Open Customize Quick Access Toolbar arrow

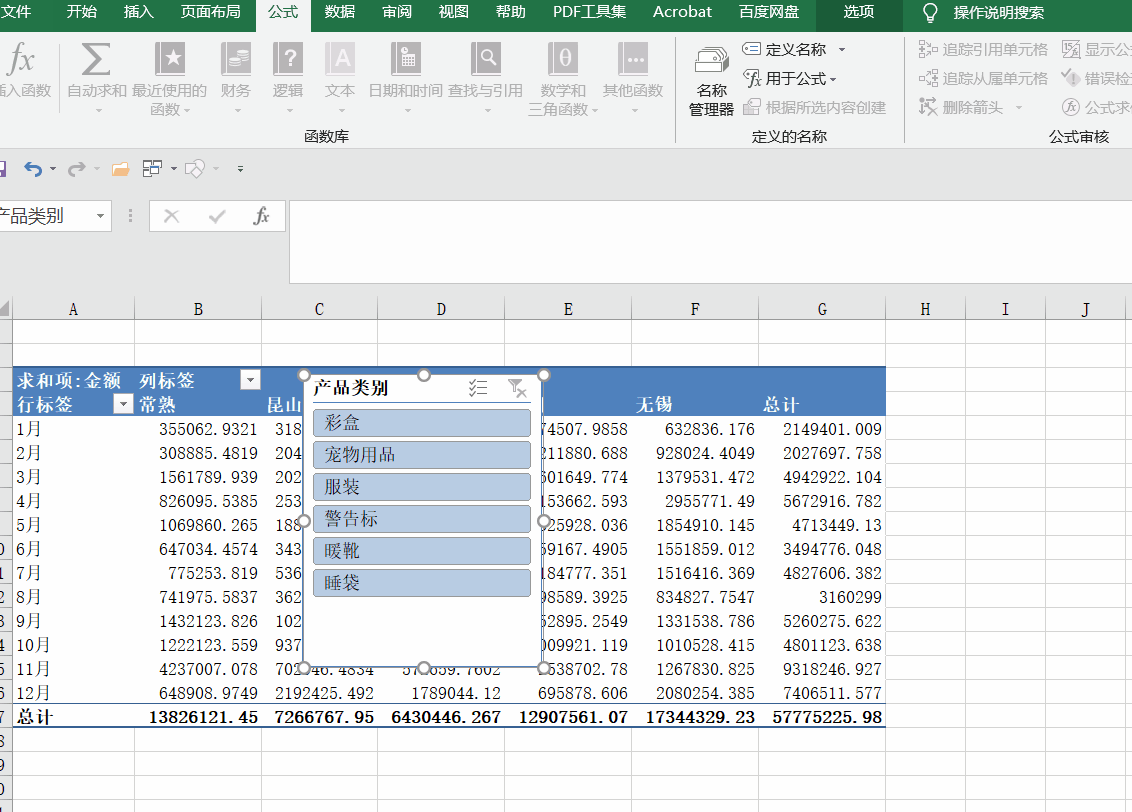240,169
